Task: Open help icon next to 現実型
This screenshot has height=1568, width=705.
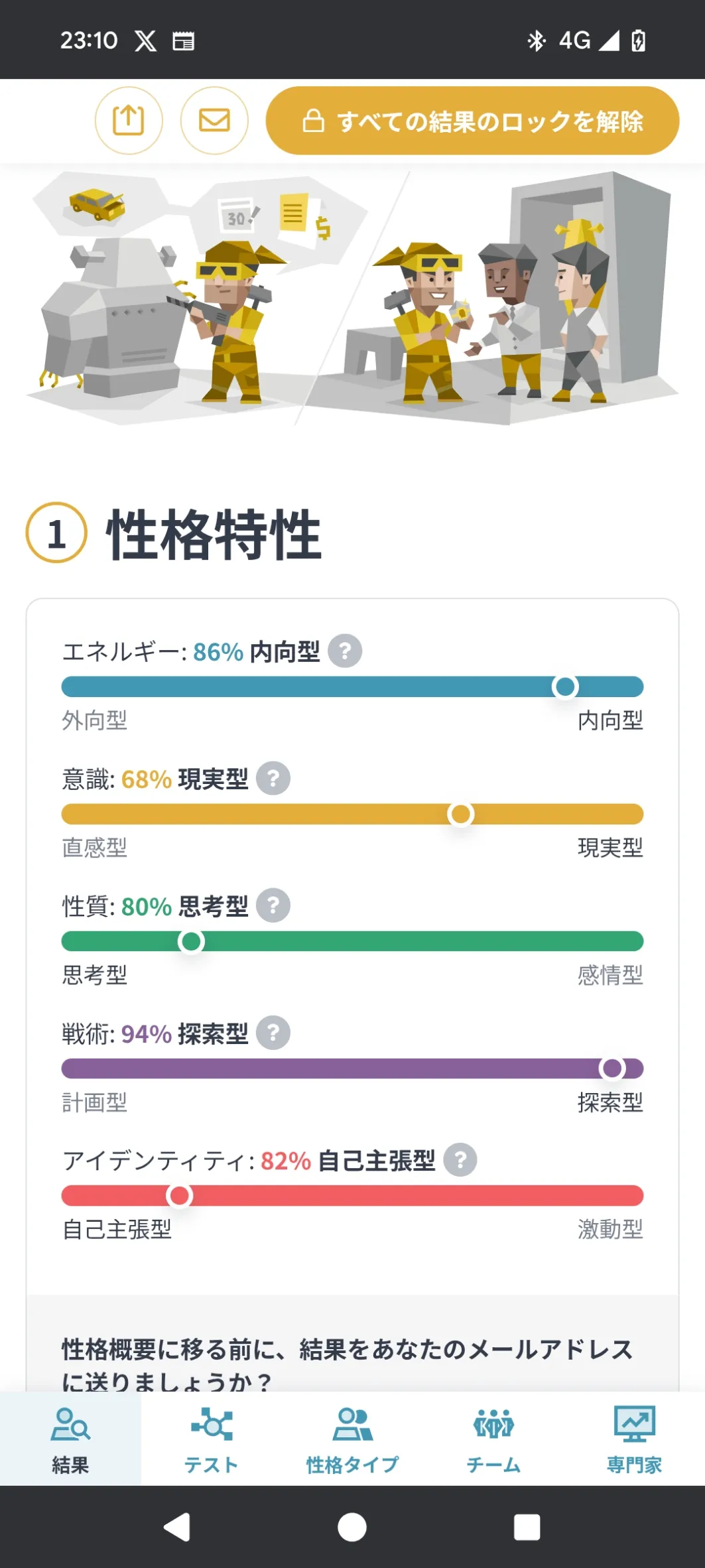Action: click(273, 778)
